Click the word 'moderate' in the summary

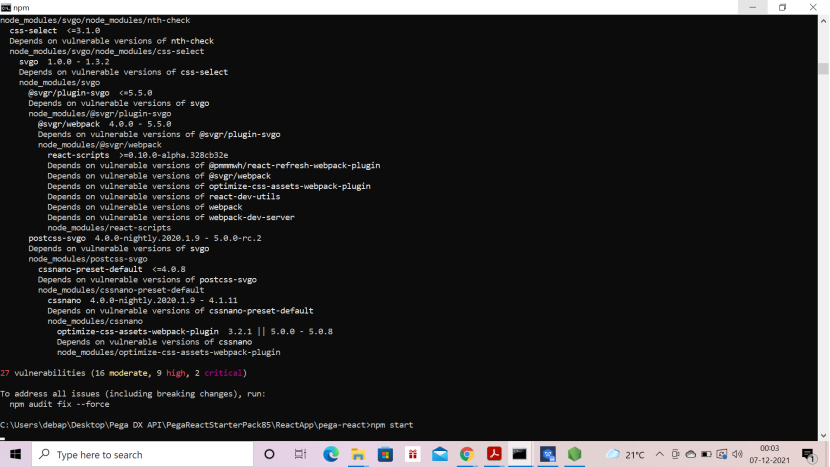click(x=128, y=373)
